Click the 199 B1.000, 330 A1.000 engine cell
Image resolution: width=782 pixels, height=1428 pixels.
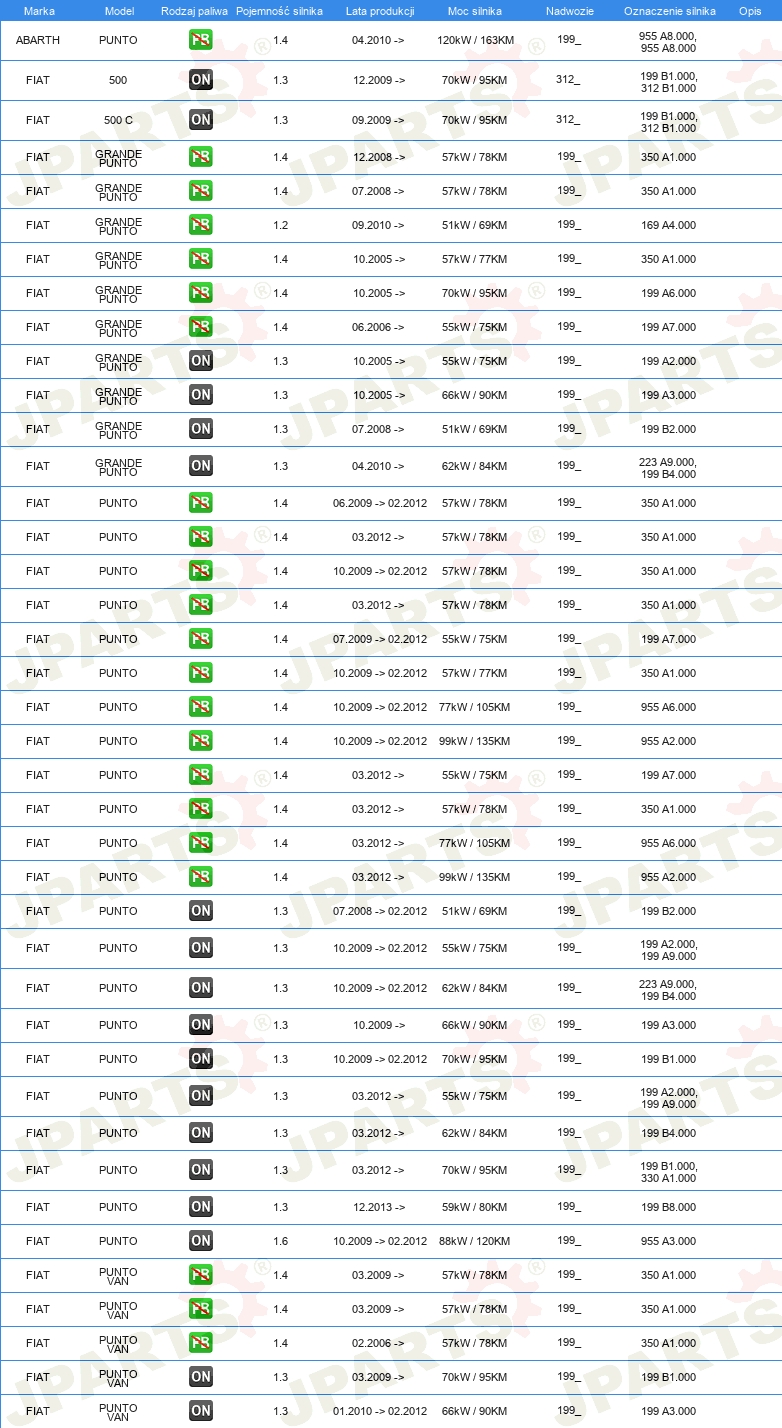pos(669,1170)
